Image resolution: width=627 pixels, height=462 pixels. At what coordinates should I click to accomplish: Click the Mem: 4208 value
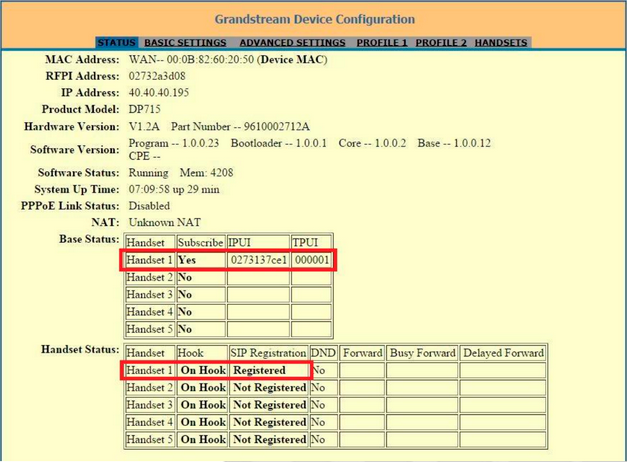pyautogui.click(x=206, y=173)
